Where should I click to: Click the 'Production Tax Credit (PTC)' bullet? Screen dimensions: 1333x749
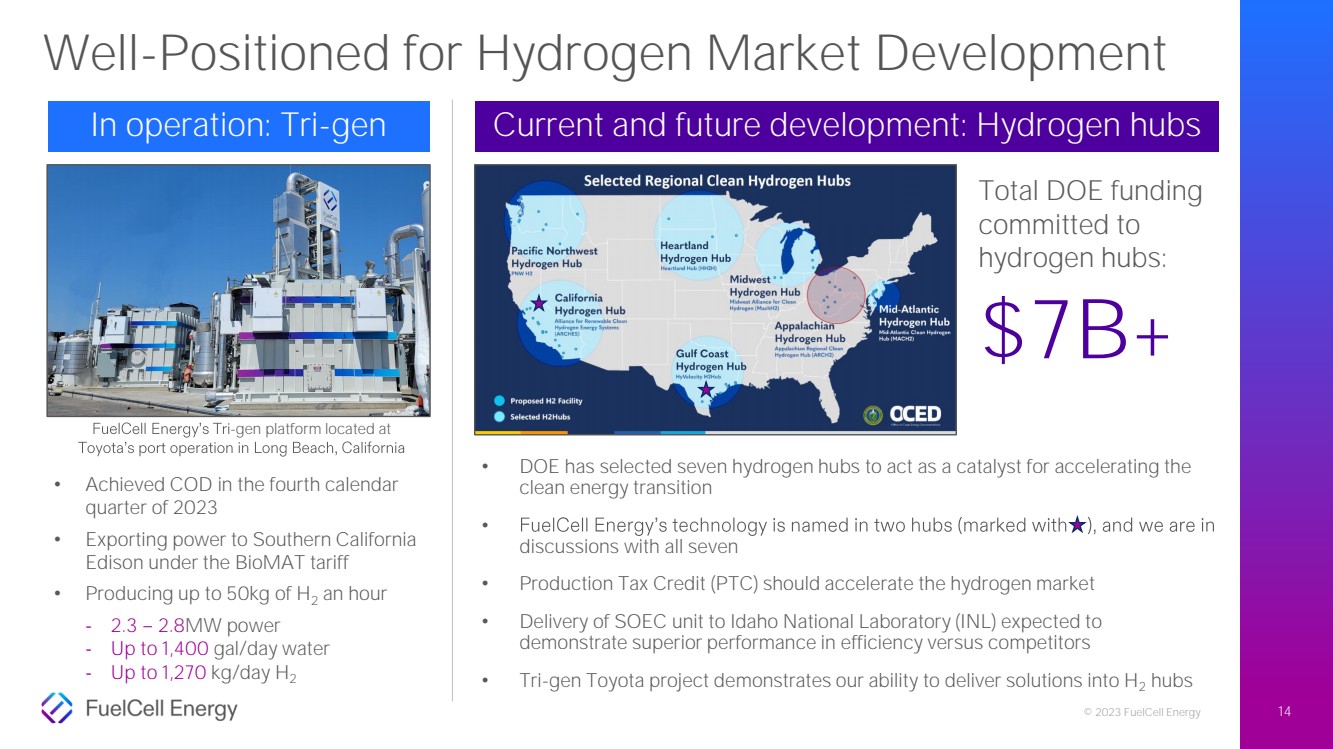tap(807, 583)
